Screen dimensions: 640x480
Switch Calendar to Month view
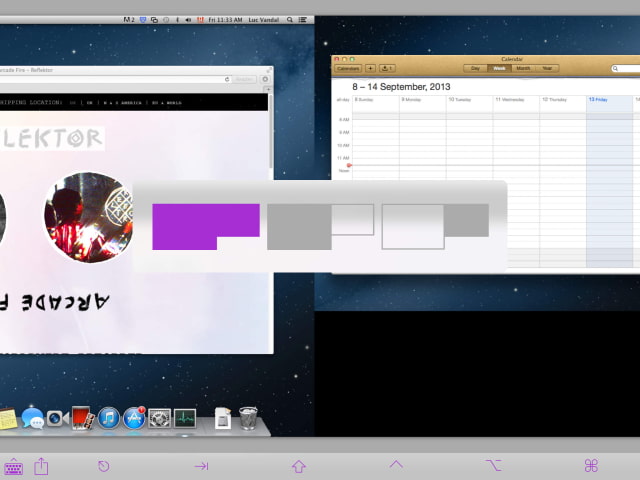(x=523, y=68)
